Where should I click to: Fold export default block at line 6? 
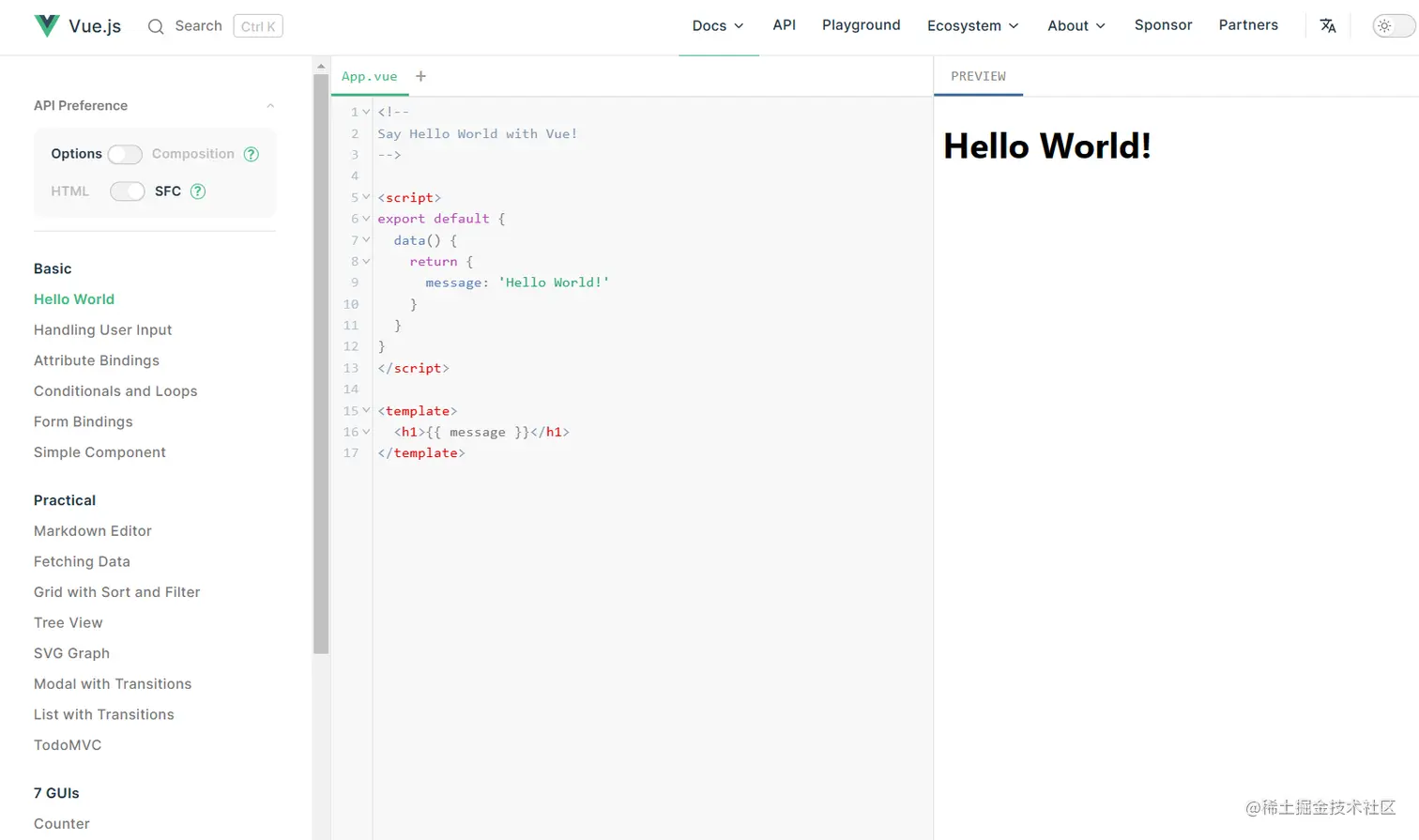[x=366, y=219]
